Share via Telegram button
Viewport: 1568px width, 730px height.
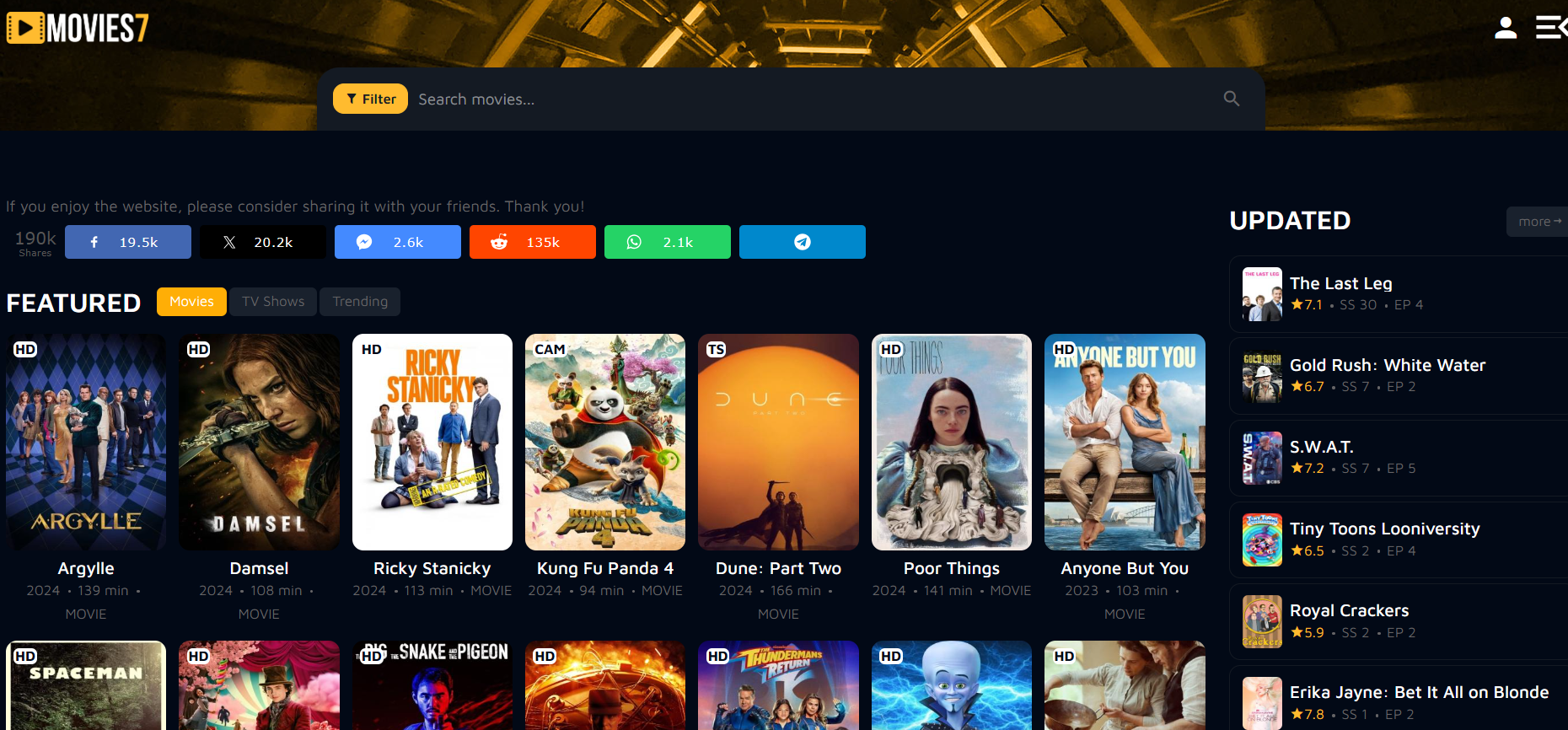coord(803,242)
